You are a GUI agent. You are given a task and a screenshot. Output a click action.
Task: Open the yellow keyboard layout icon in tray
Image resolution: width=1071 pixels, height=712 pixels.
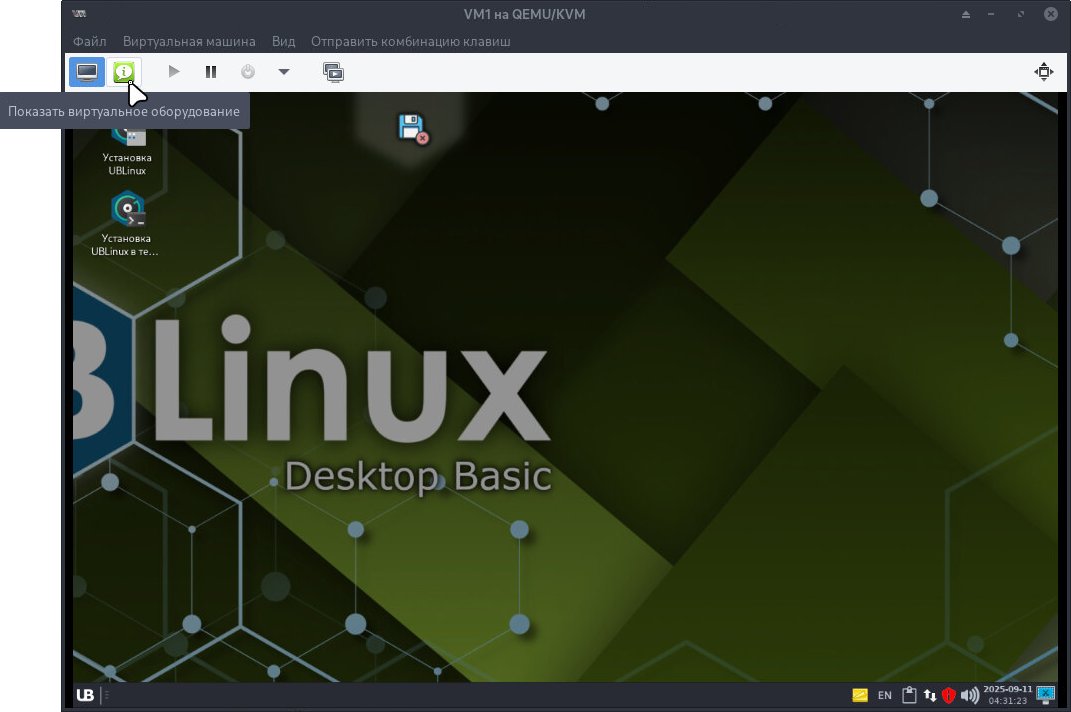859,694
